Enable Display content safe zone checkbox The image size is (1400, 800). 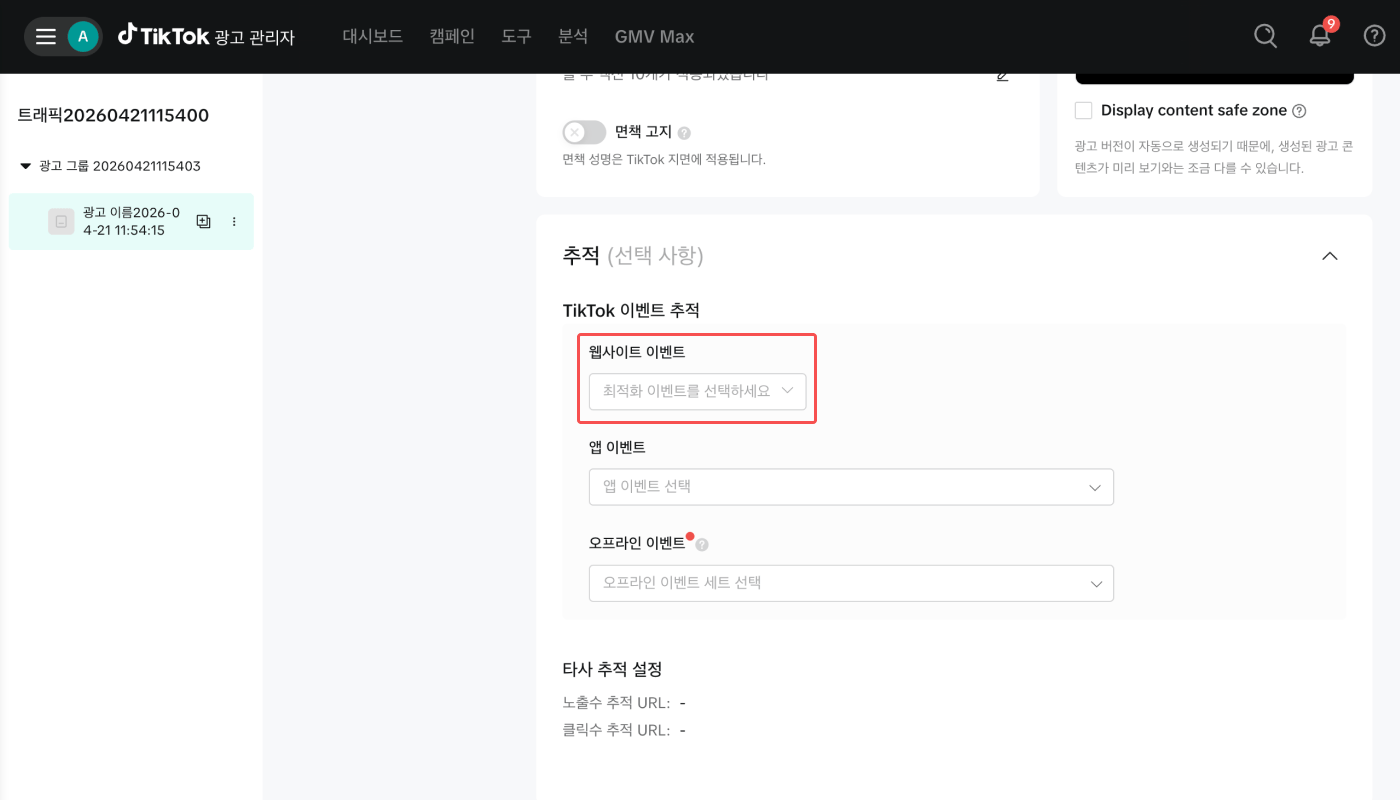pyautogui.click(x=1083, y=110)
